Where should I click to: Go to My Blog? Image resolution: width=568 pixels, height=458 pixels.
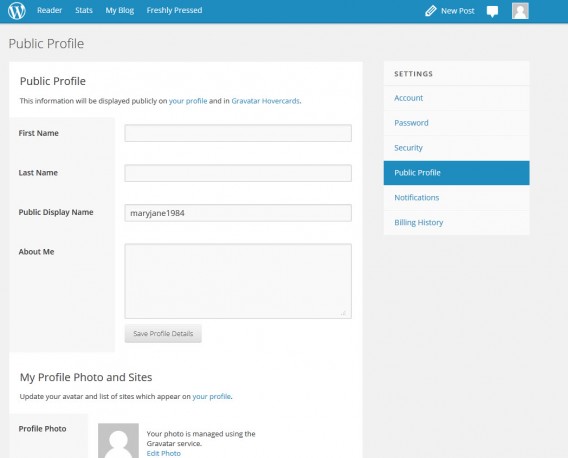(x=120, y=10)
